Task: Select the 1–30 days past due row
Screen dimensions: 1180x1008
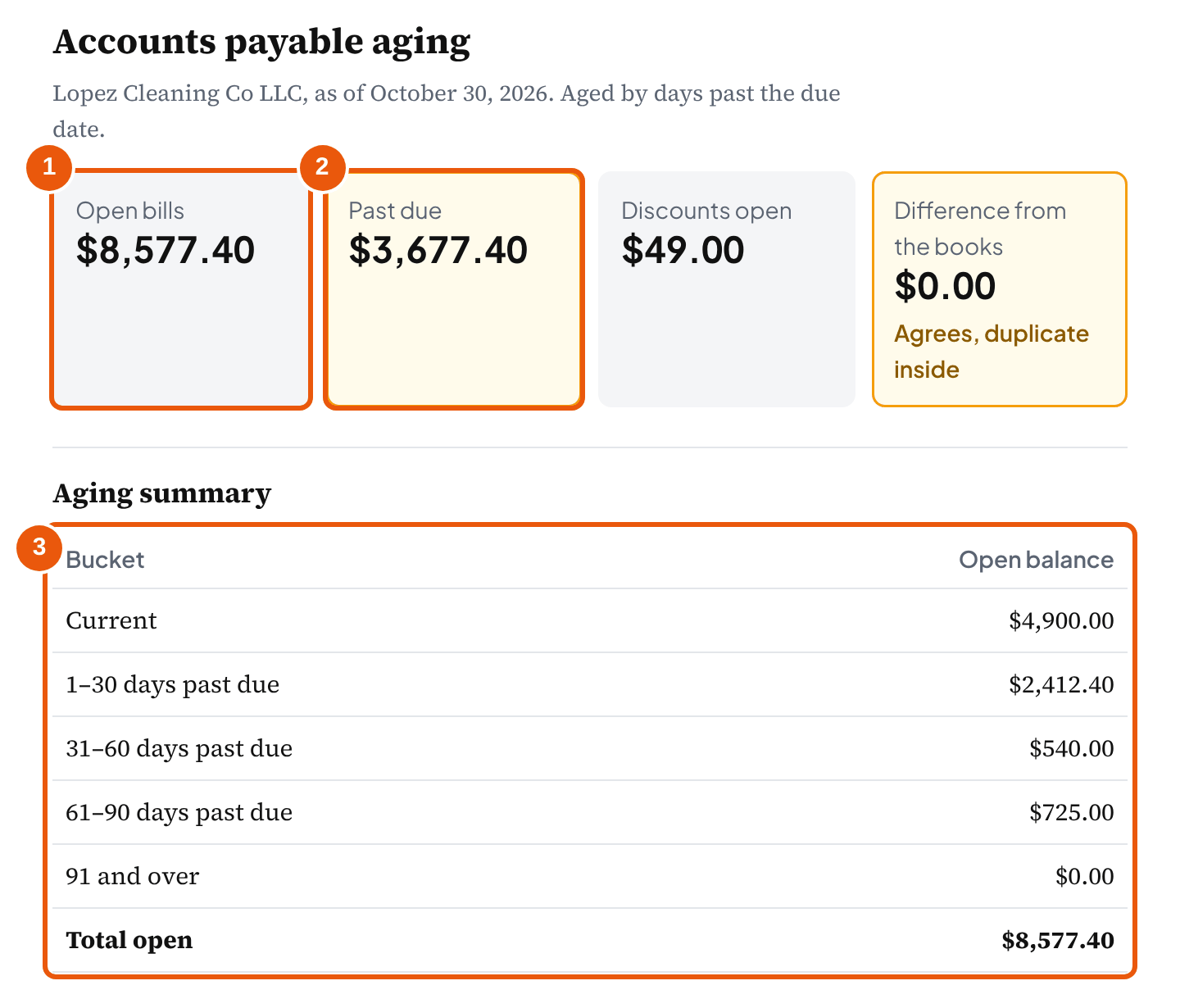Action: (x=590, y=684)
